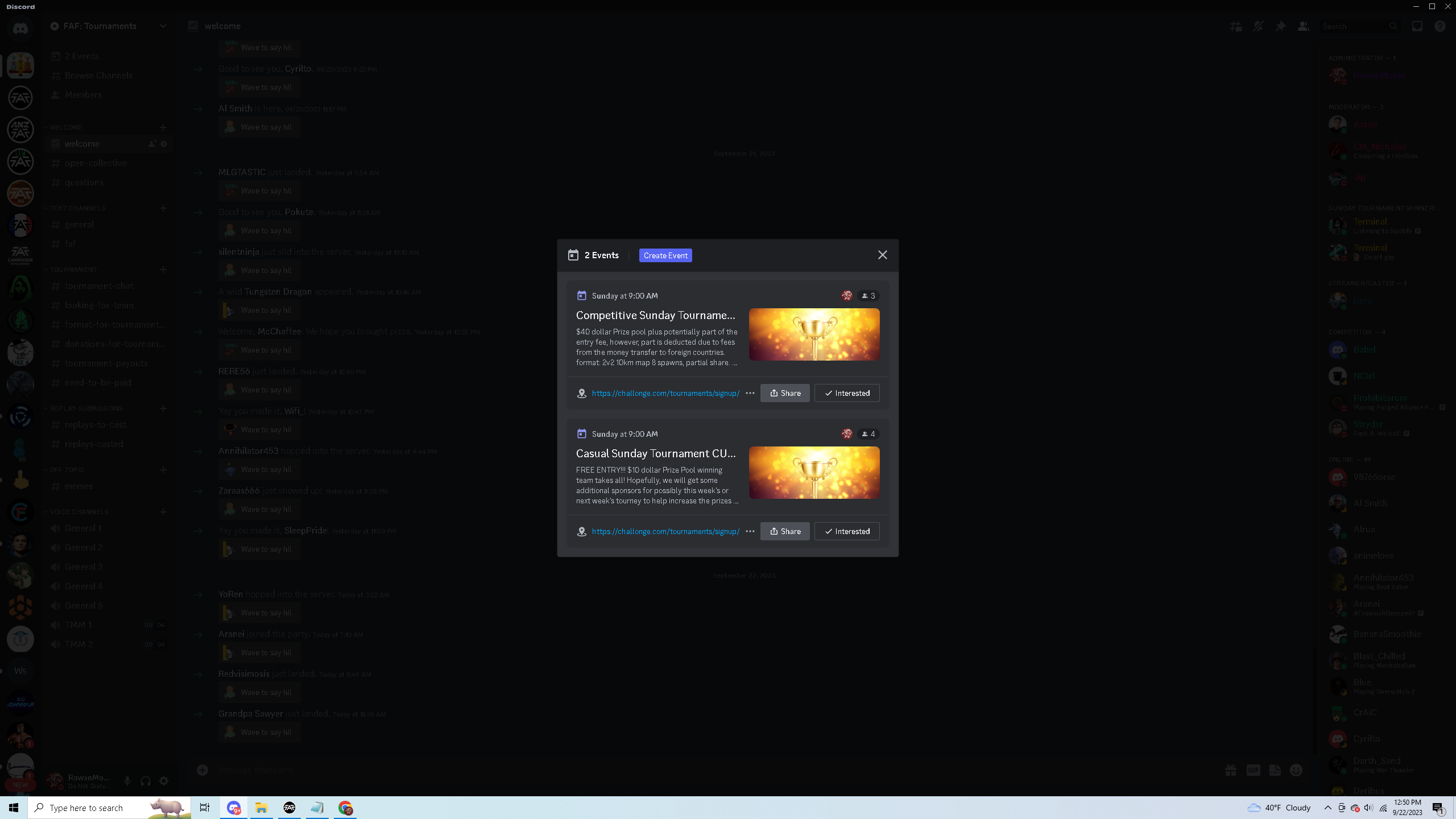This screenshot has height=819, width=1456.
Task: Open the 2 Events sidebar item
Action: point(108,56)
